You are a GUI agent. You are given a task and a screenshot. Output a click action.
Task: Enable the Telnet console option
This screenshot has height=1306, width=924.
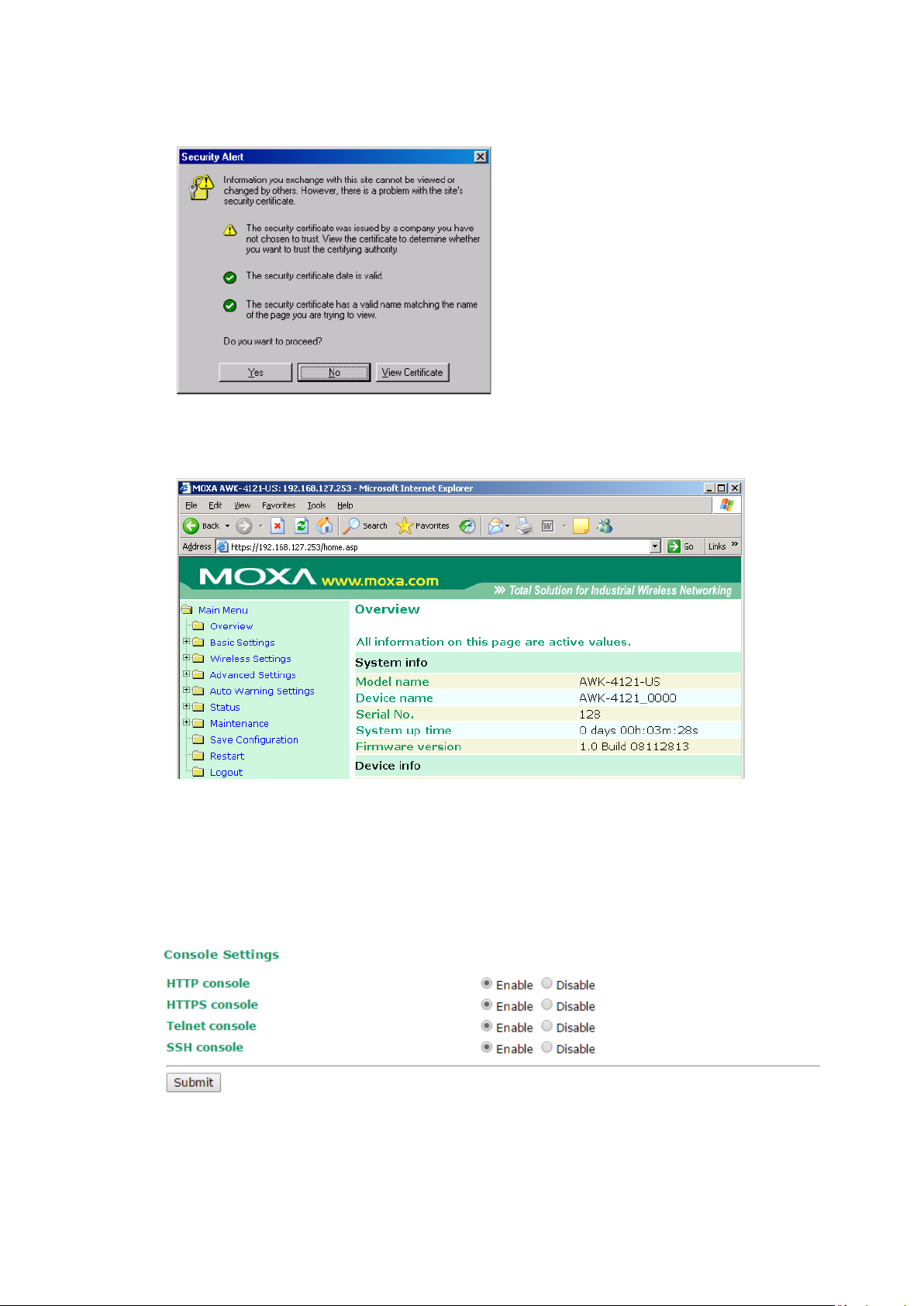pyautogui.click(x=487, y=1026)
